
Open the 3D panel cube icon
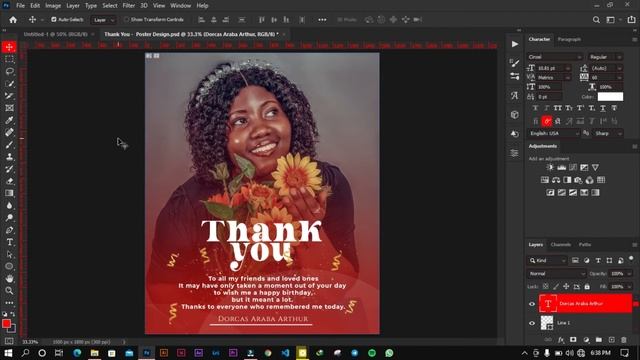pyautogui.click(x=515, y=115)
